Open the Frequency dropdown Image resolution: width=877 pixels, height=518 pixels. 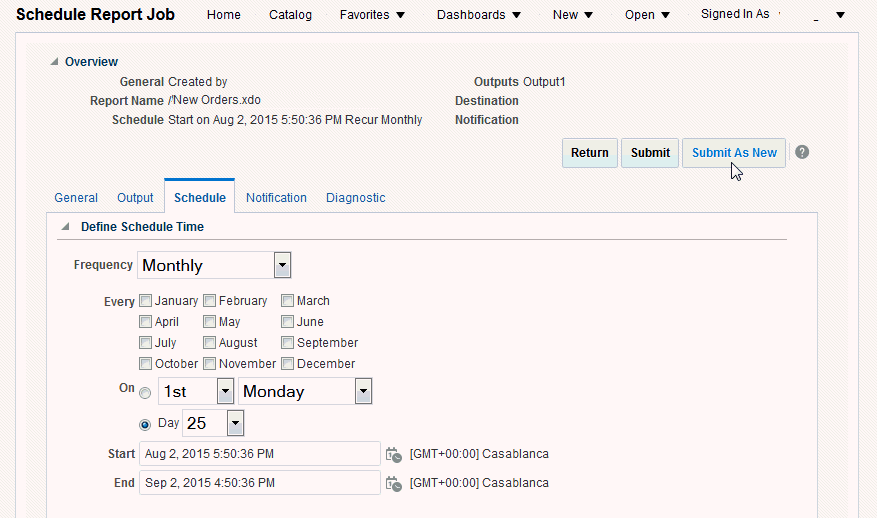tap(282, 265)
